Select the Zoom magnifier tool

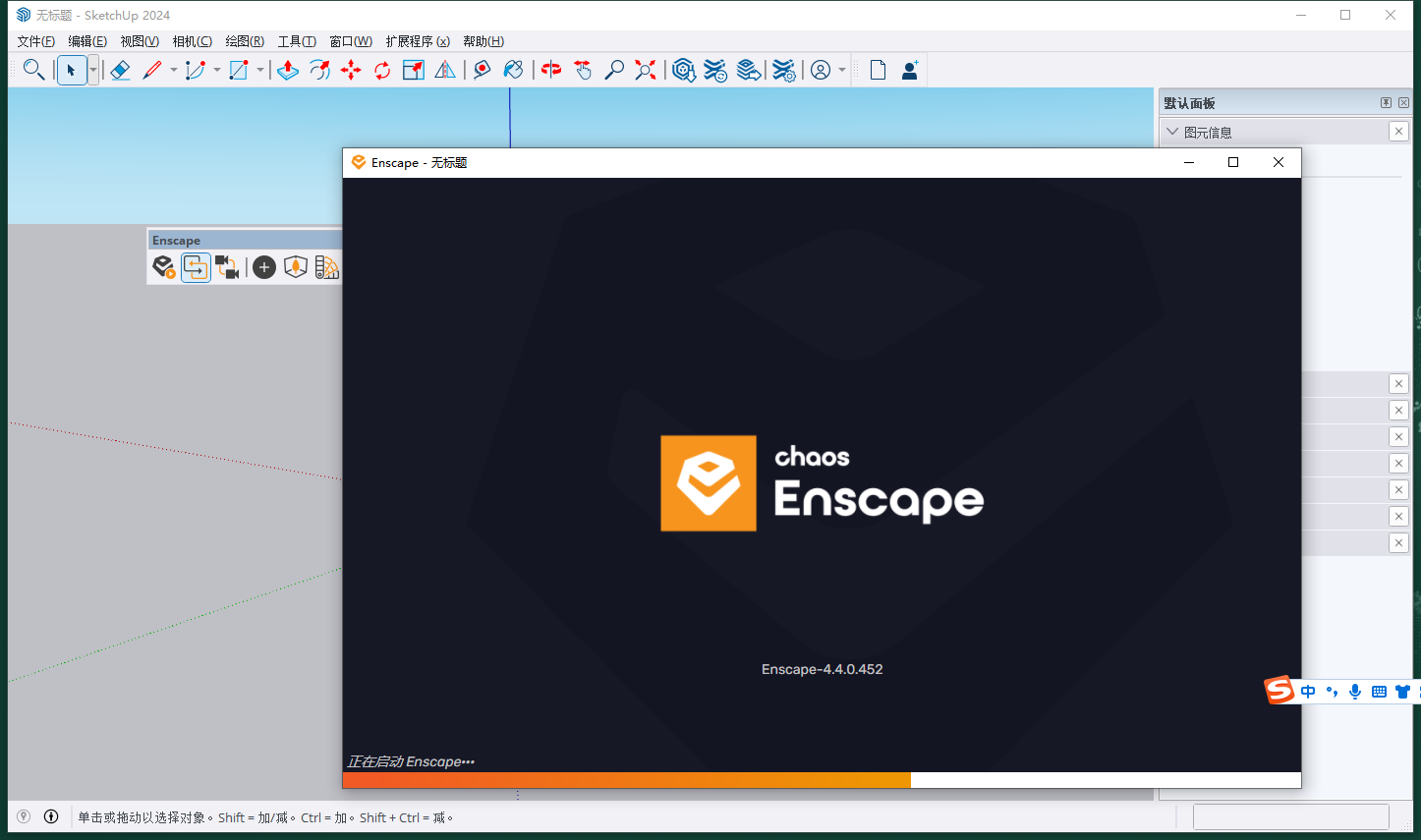pyautogui.click(x=614, y=70)
